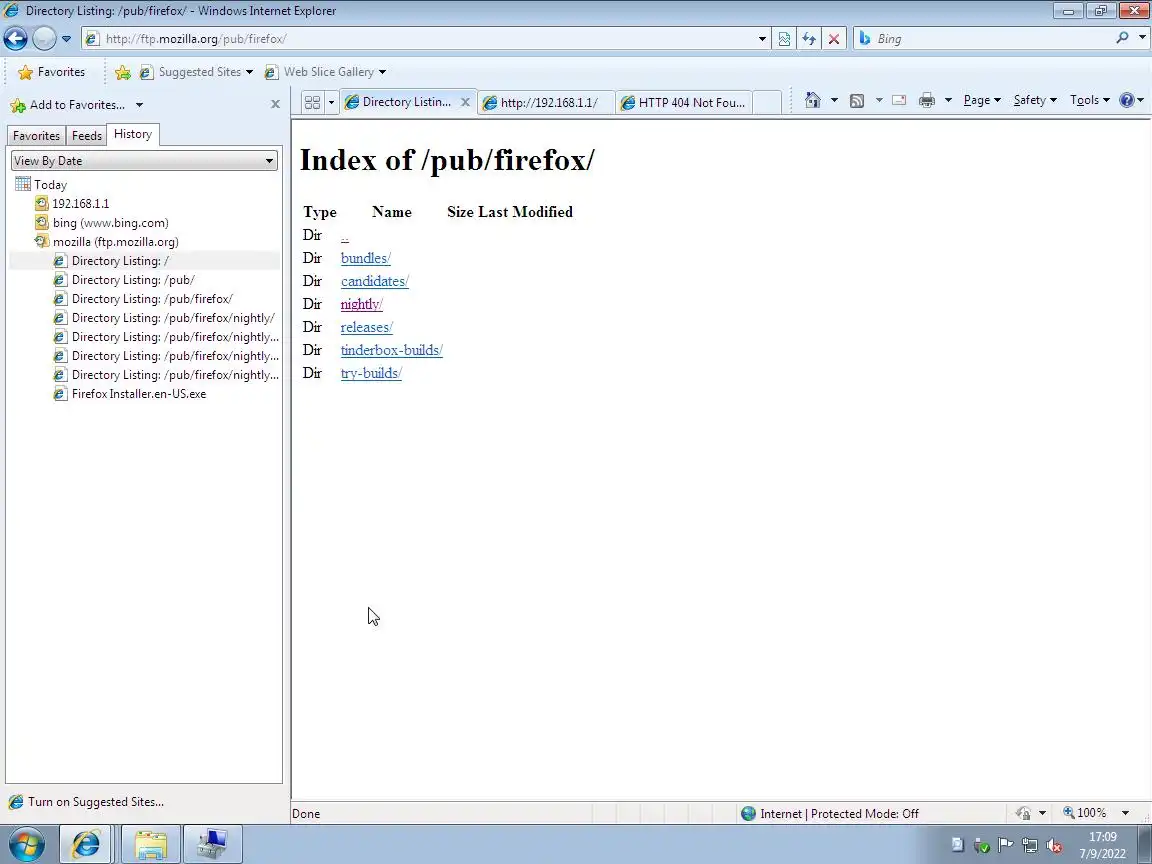Expand bing (www.bing.com) history folder
Screen dimensions: 1152x864
[102, 223]
